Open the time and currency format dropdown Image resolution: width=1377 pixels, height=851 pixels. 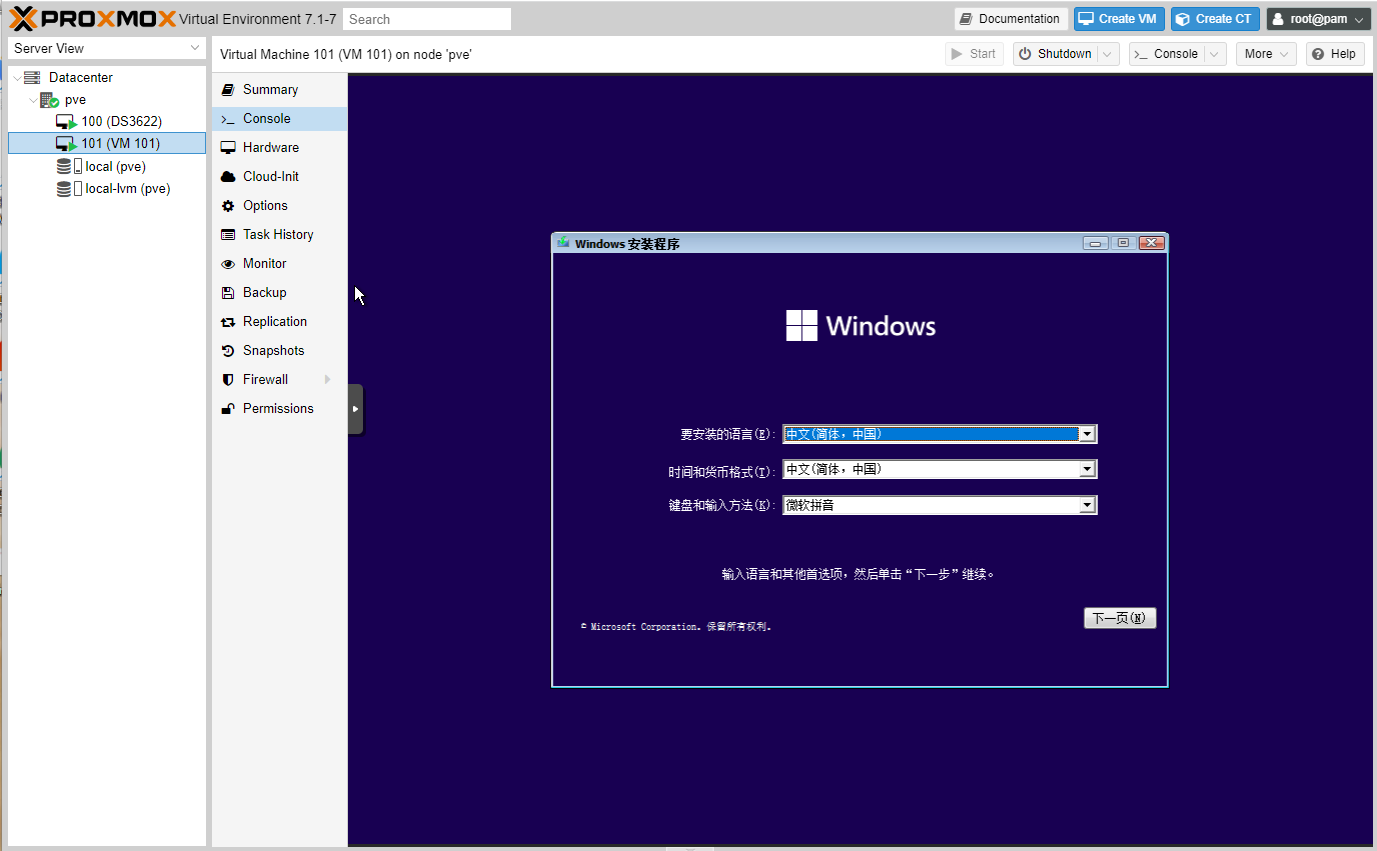click(940, 469)
